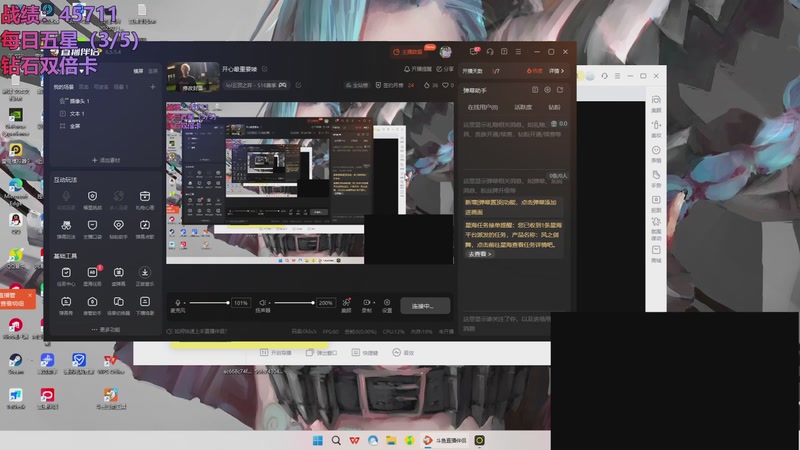Select 场景 1 scene tab
Screen dimensions: 800x450
(x=121, y=87)
